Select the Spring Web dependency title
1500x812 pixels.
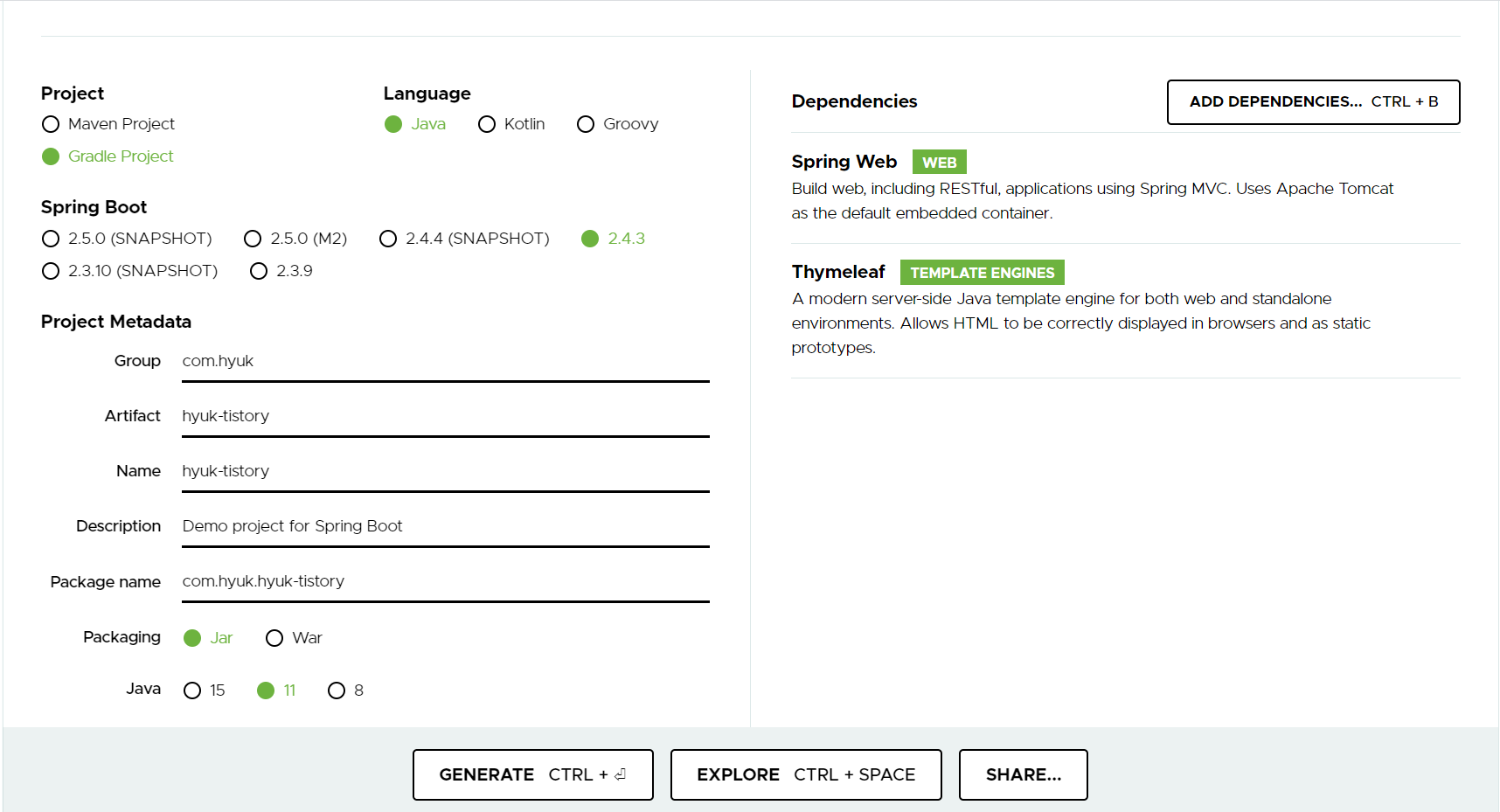click(x=844, y=162)
